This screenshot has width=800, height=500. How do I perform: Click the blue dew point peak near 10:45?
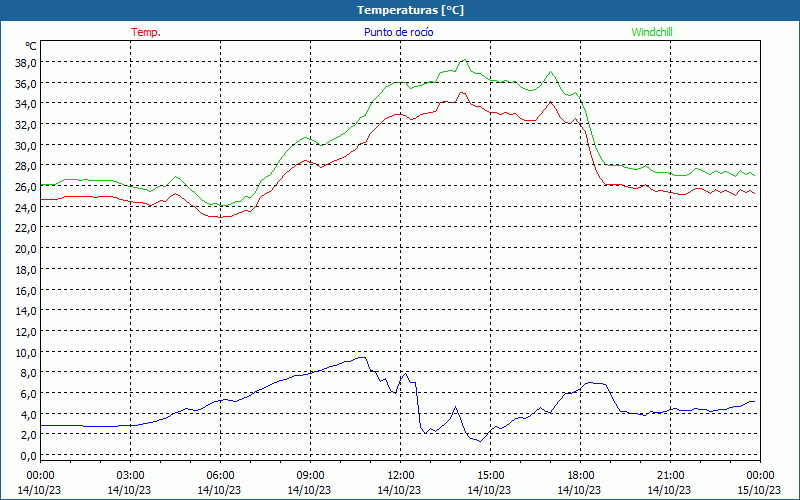(x=362, y=358)
